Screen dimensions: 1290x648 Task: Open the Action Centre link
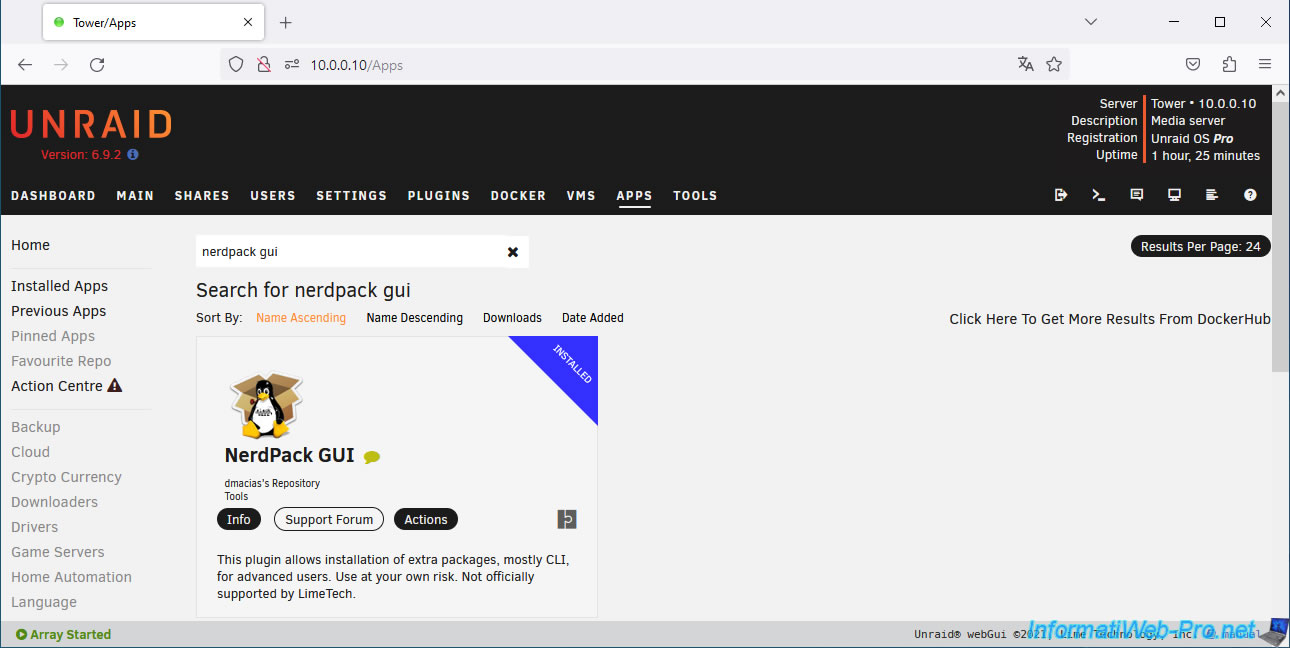[57, 386]
